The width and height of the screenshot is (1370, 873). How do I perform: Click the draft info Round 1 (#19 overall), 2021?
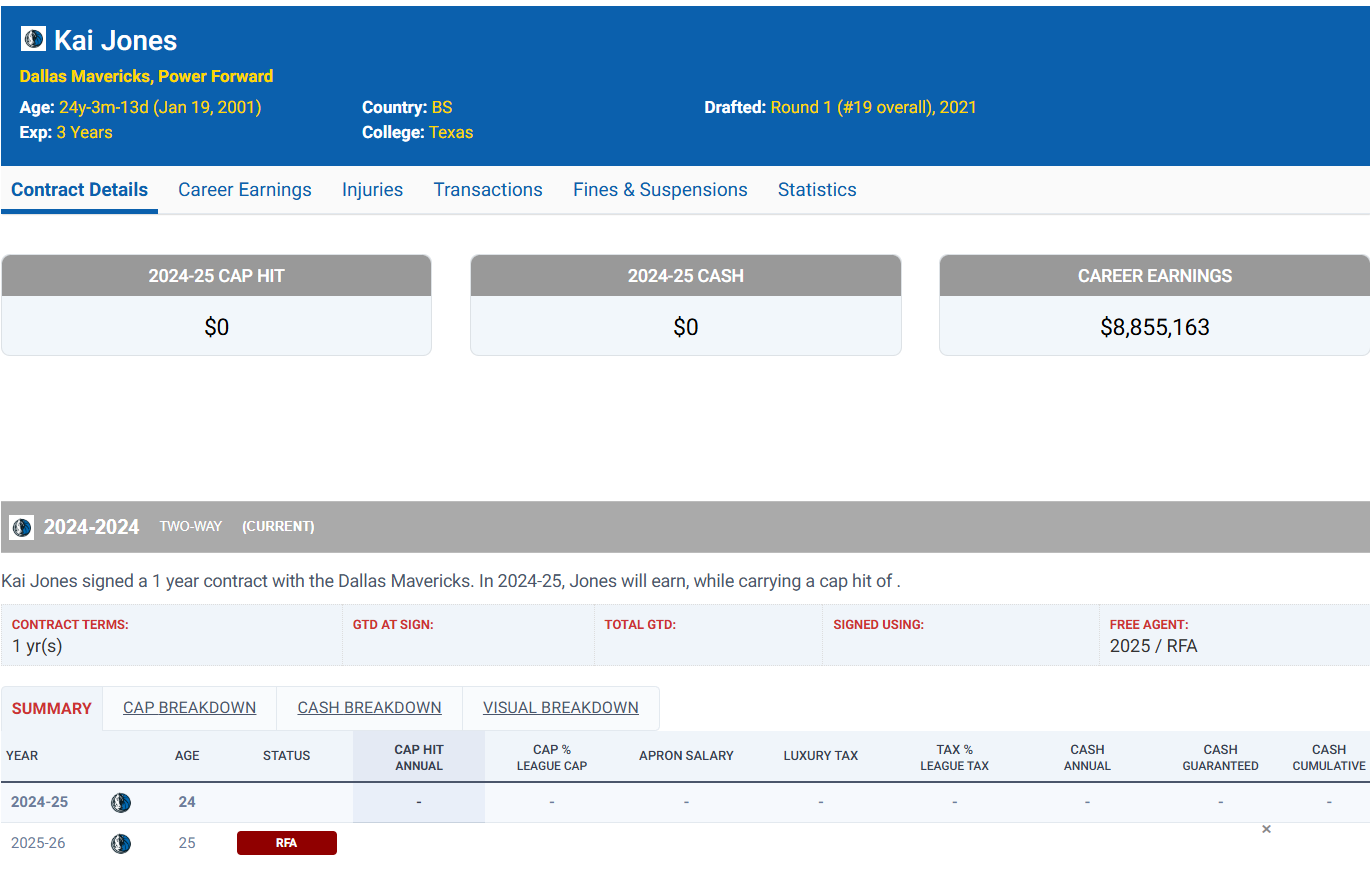click(x=873, y=107)
